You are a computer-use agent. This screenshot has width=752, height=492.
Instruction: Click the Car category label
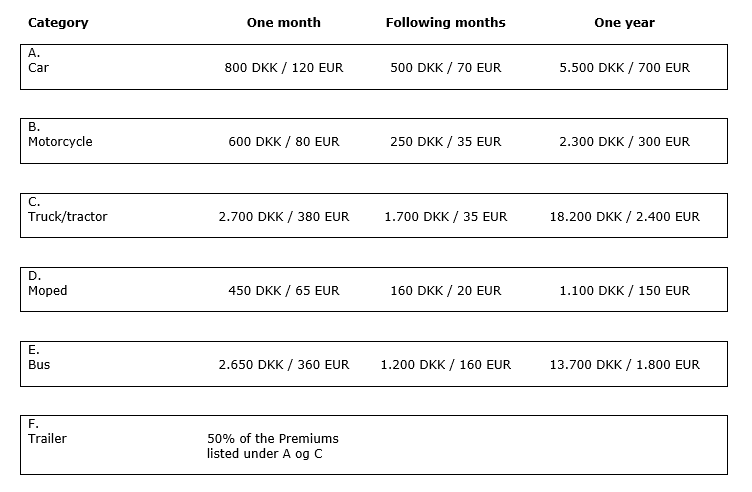click(38, 68)
